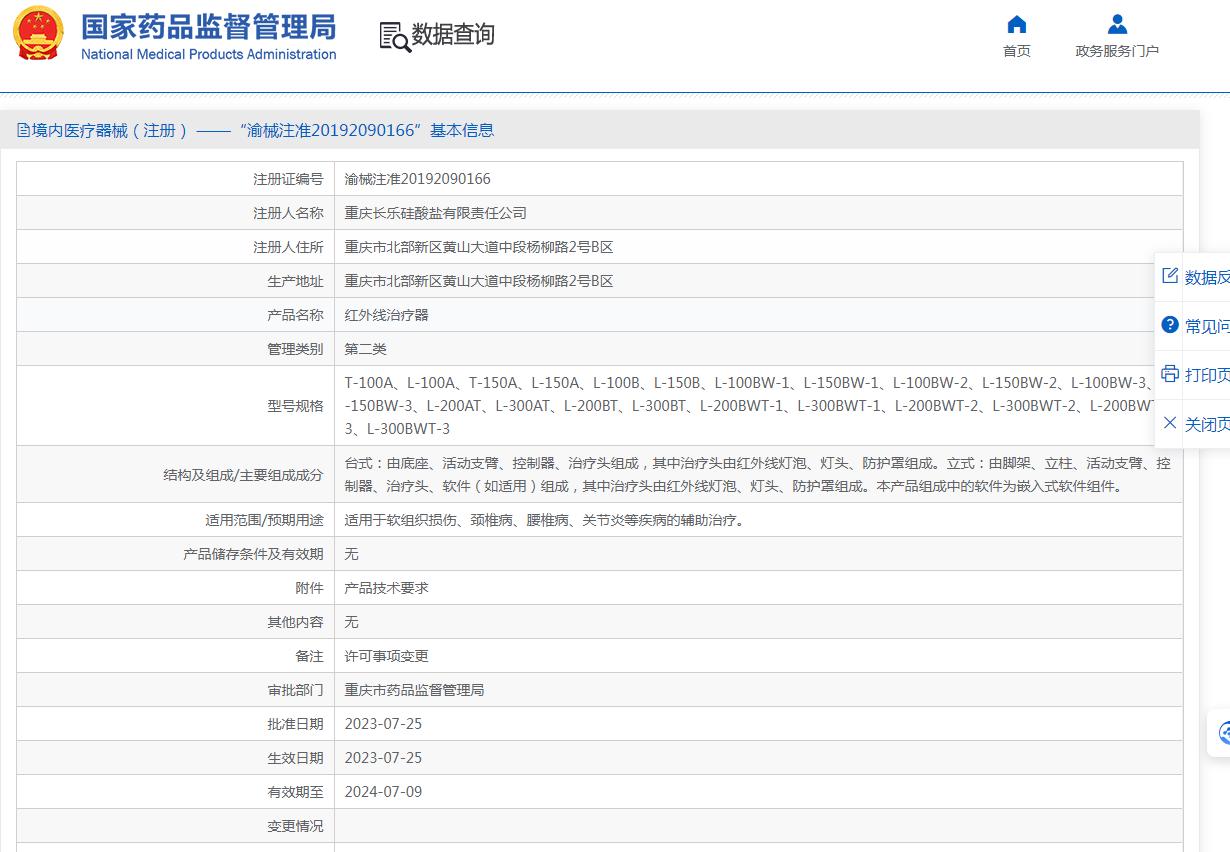Click the 管理类别 label cell

click(x=175, y=349)
